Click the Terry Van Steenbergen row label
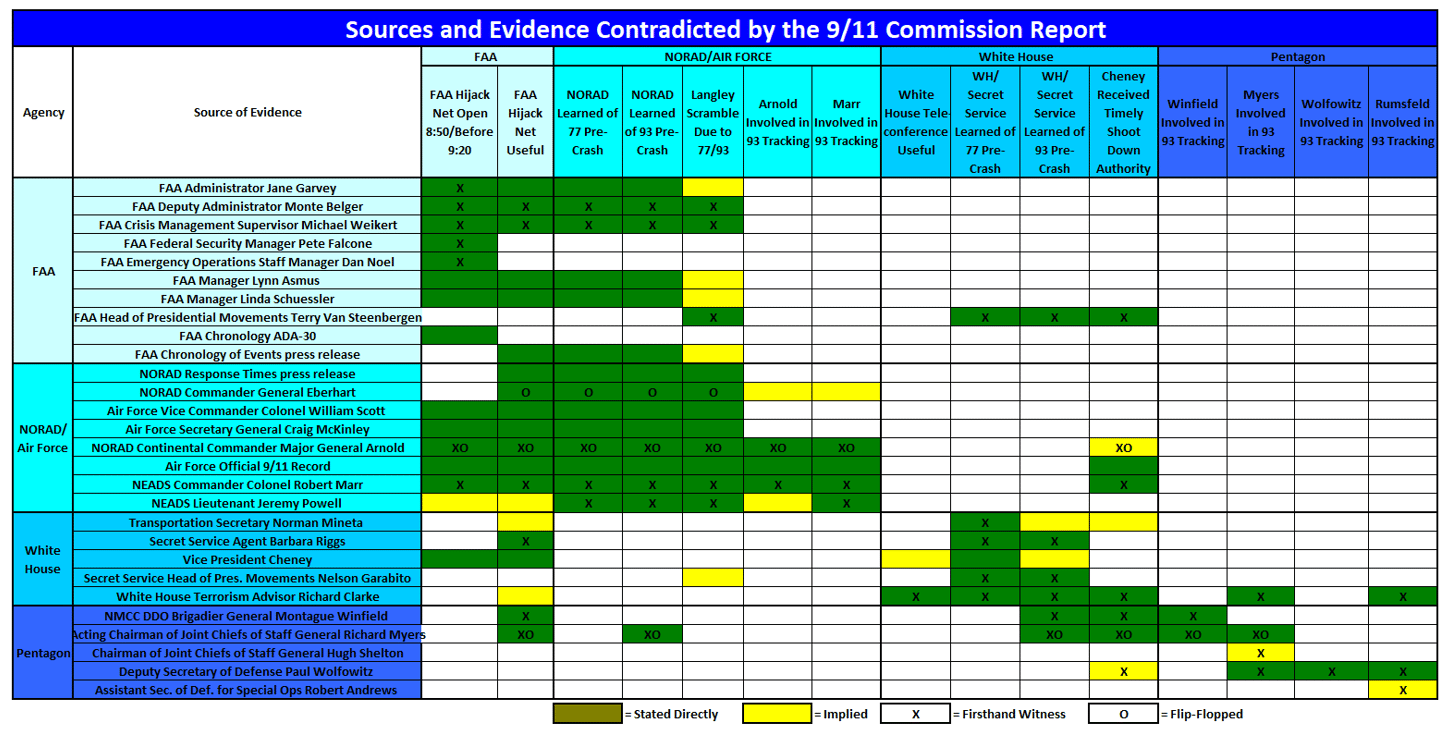1440x735 pixels. point(247,317)
